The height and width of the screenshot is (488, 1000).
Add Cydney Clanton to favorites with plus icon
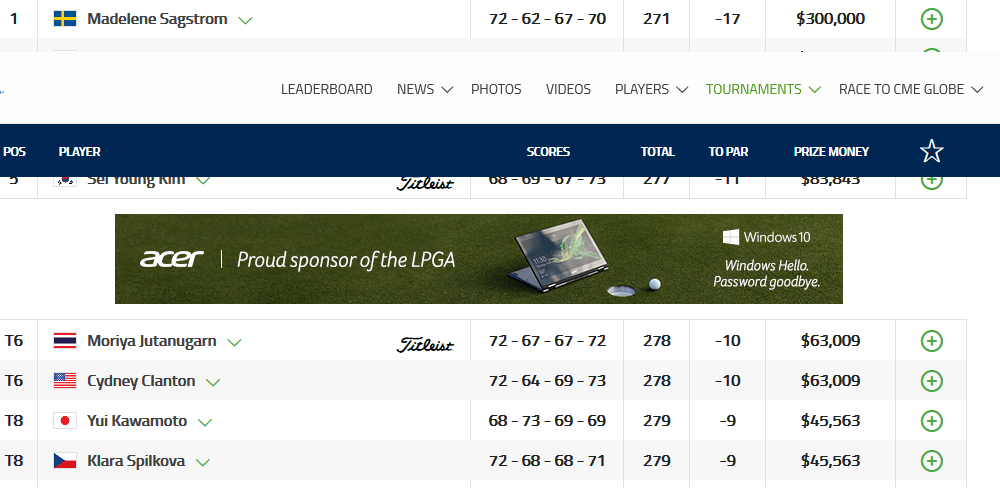point(932,381)
